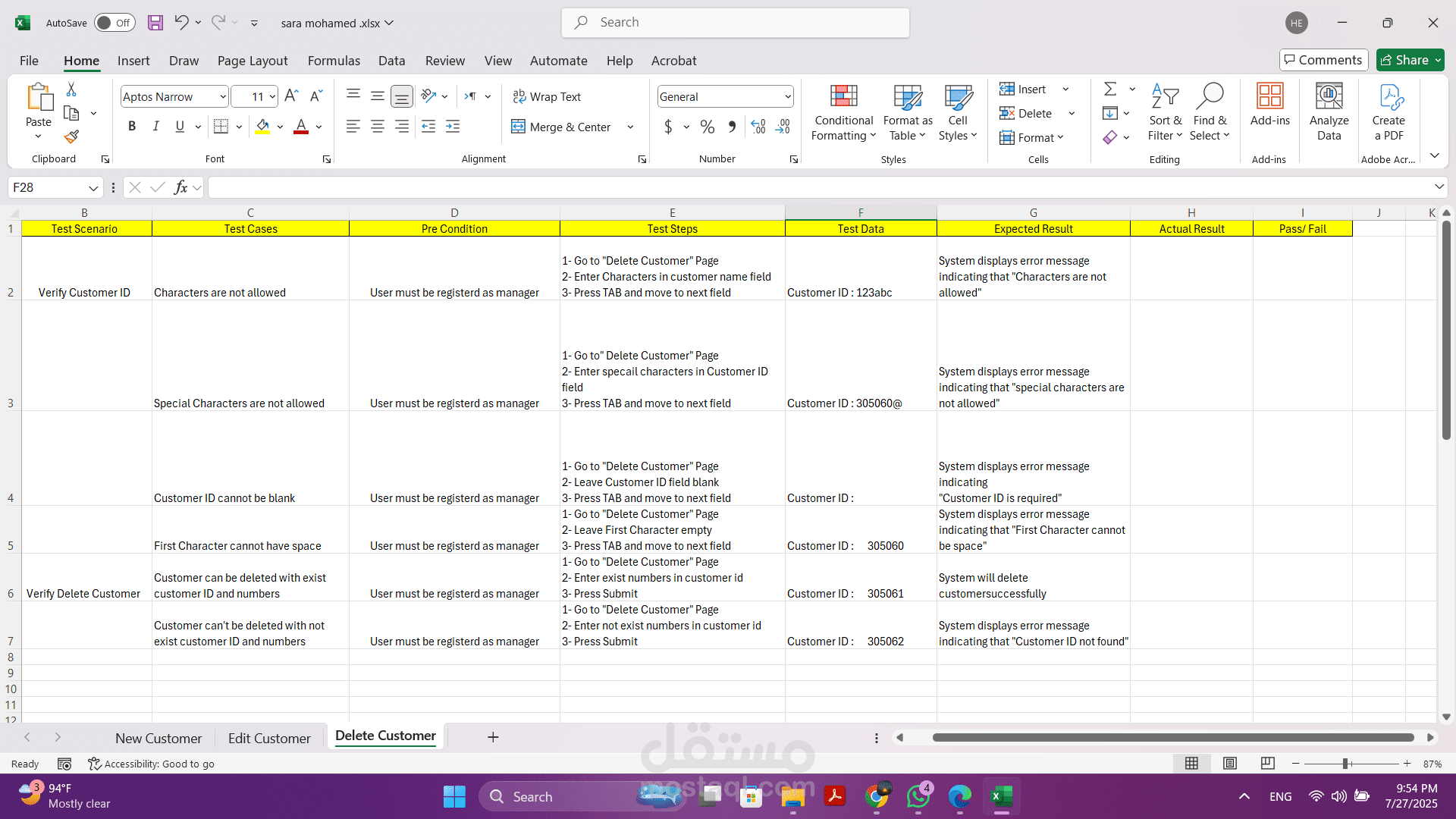Expand the General number format dropdown
Image resolution: width=1456 pixels, height=819 pixels.
click(787, 97)
